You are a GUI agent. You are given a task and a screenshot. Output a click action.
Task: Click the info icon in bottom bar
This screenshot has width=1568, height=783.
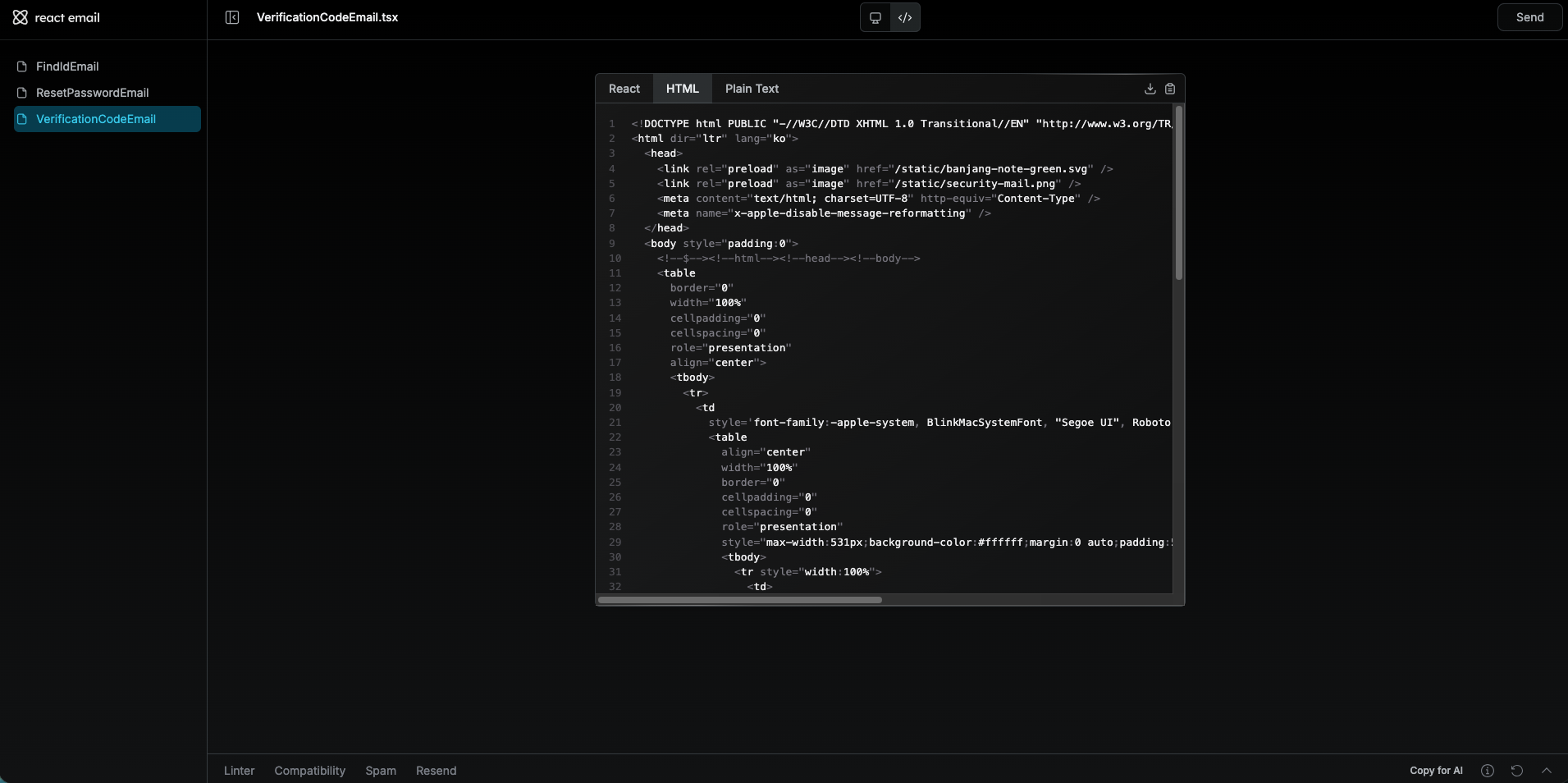point(1488,771)
